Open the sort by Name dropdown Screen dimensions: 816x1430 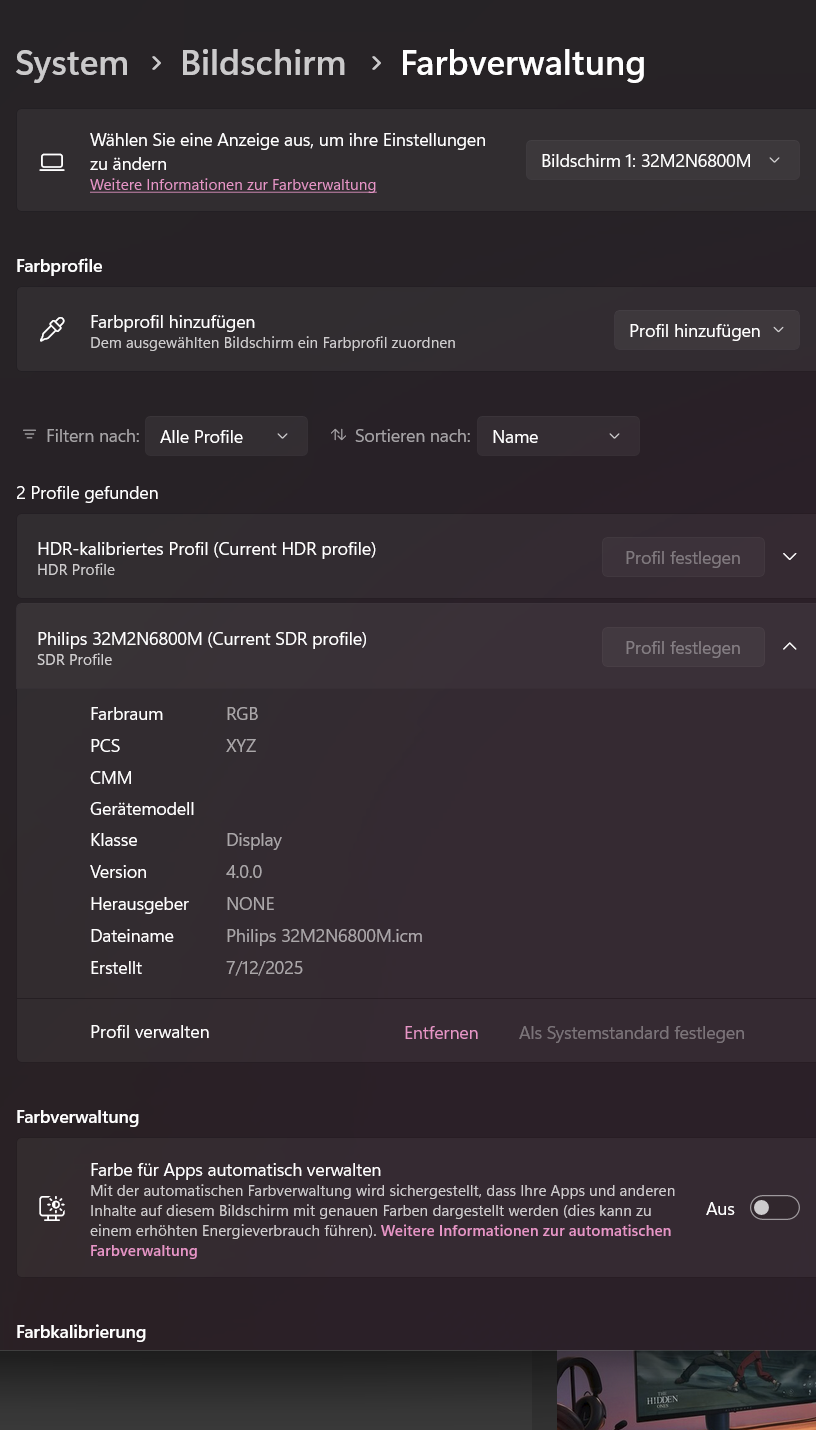558,436
